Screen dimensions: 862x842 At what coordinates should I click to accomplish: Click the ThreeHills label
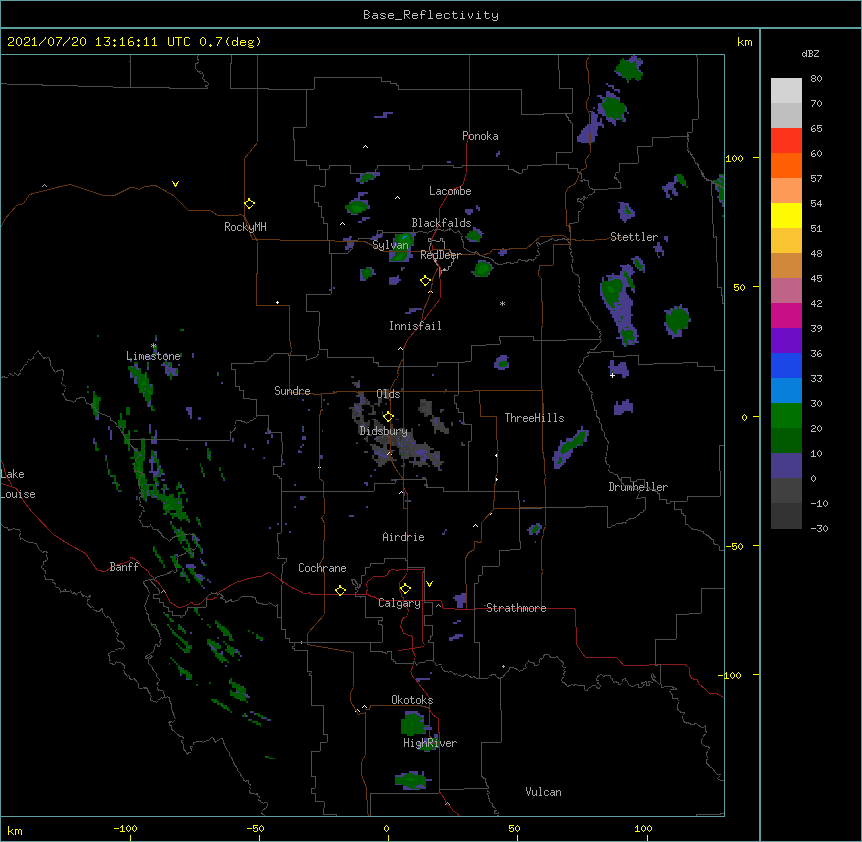coord(534,418)
